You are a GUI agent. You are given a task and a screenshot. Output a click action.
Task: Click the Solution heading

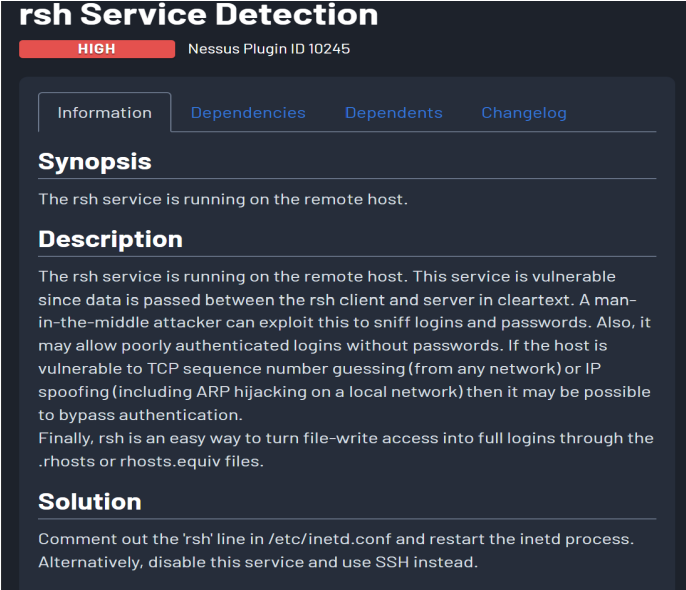point(90,501)
